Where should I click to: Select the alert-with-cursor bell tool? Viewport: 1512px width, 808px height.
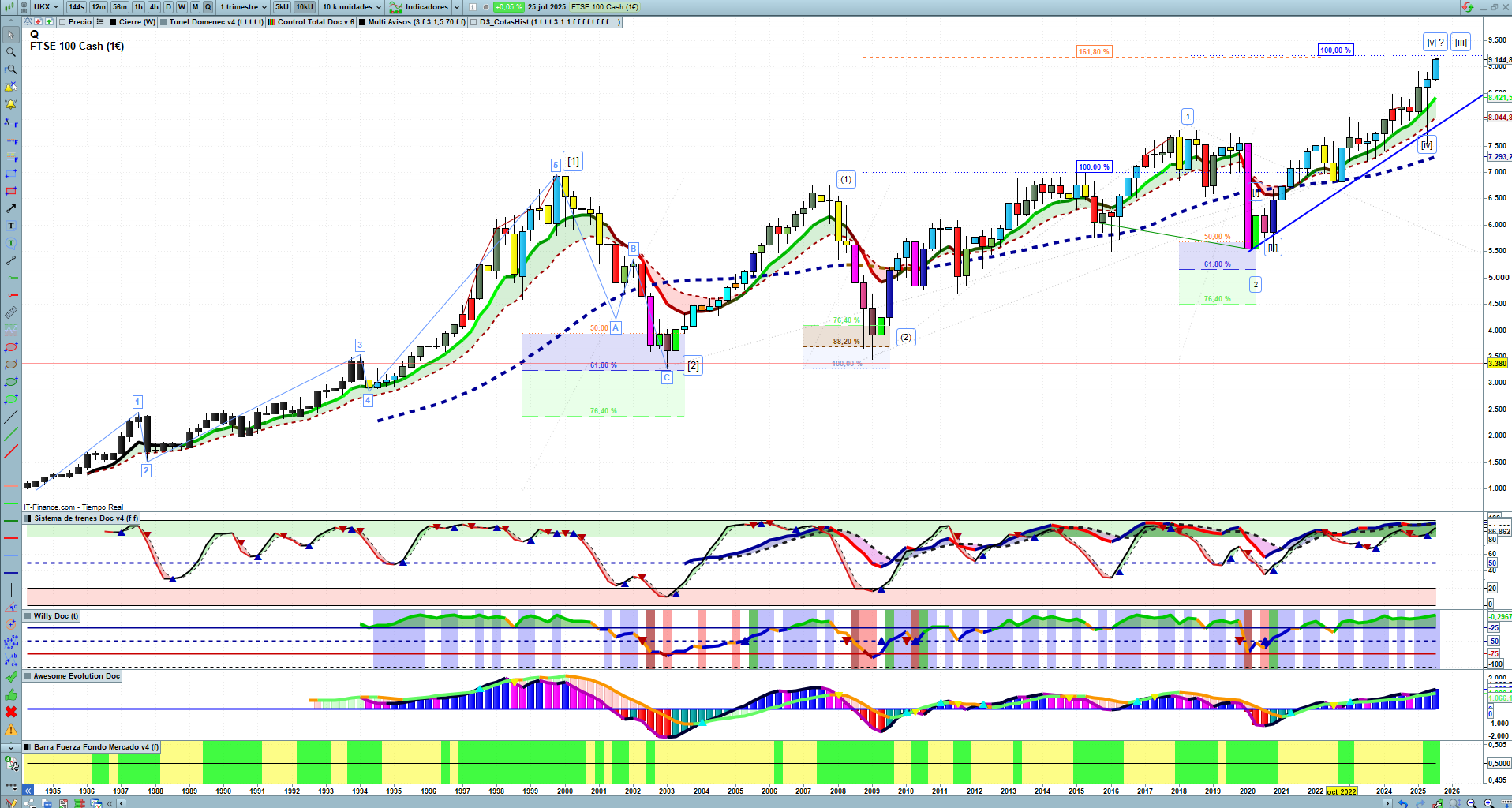11,87
